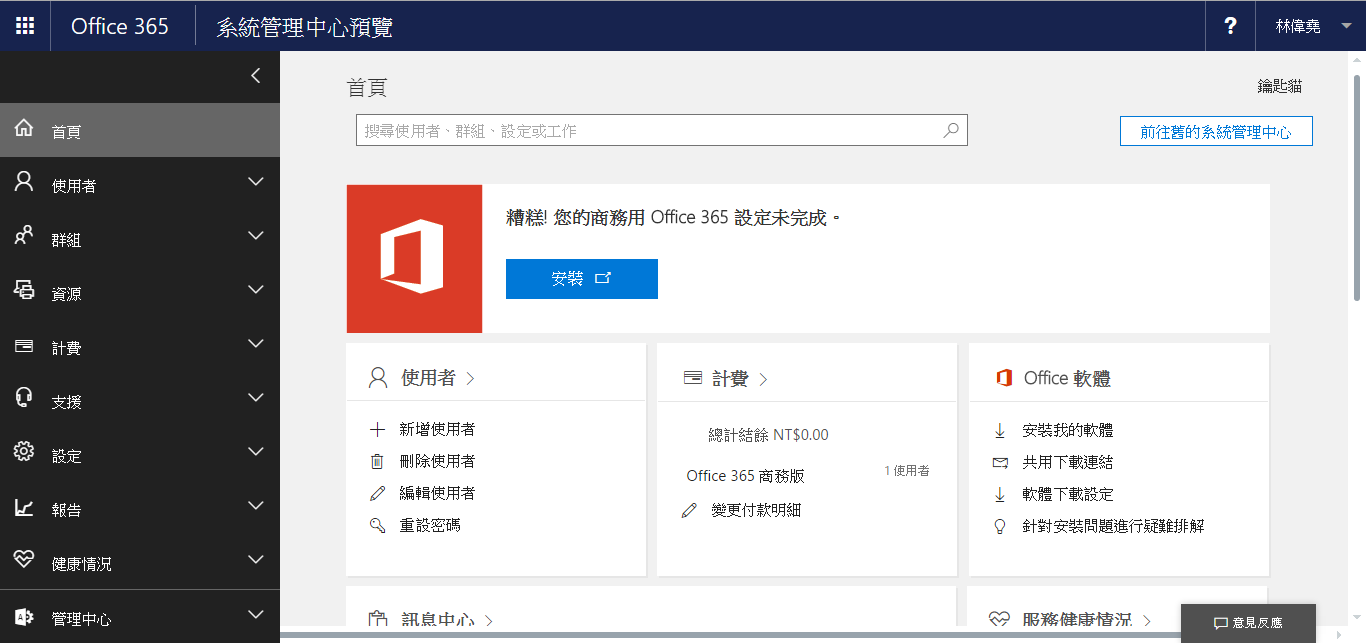
Task: Click the Office logo in Office 軟體 card
Action: 1004,378
